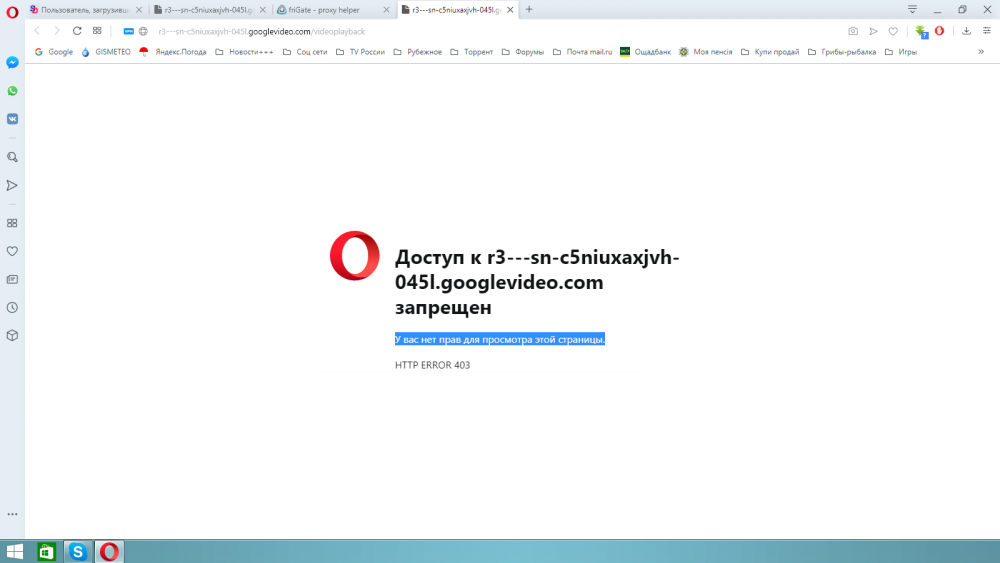Open Грибы-рыбалка bookmarks folder
1000x563 pixels.
tap(842, 52)
